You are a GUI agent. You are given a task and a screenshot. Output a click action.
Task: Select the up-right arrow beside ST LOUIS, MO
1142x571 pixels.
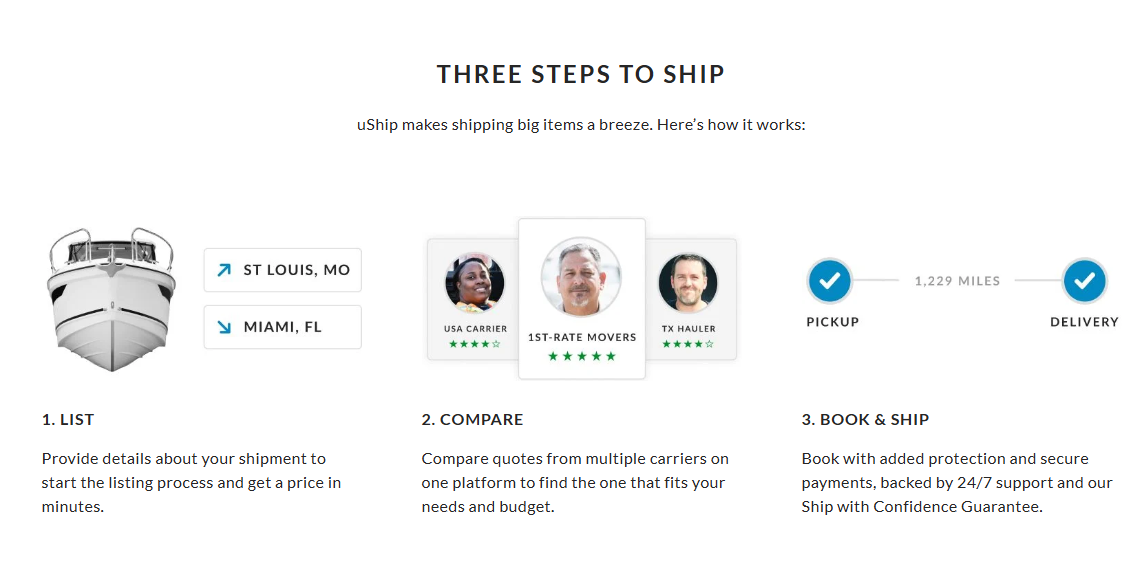(x=224, y=270)
